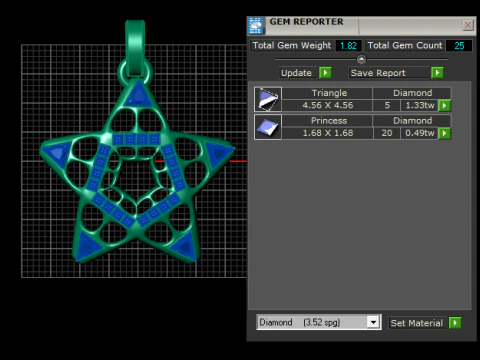Select the pendant bail loop
Image resolution: width=480 pixels, height=360 pixels.
[x=135, y=48]
